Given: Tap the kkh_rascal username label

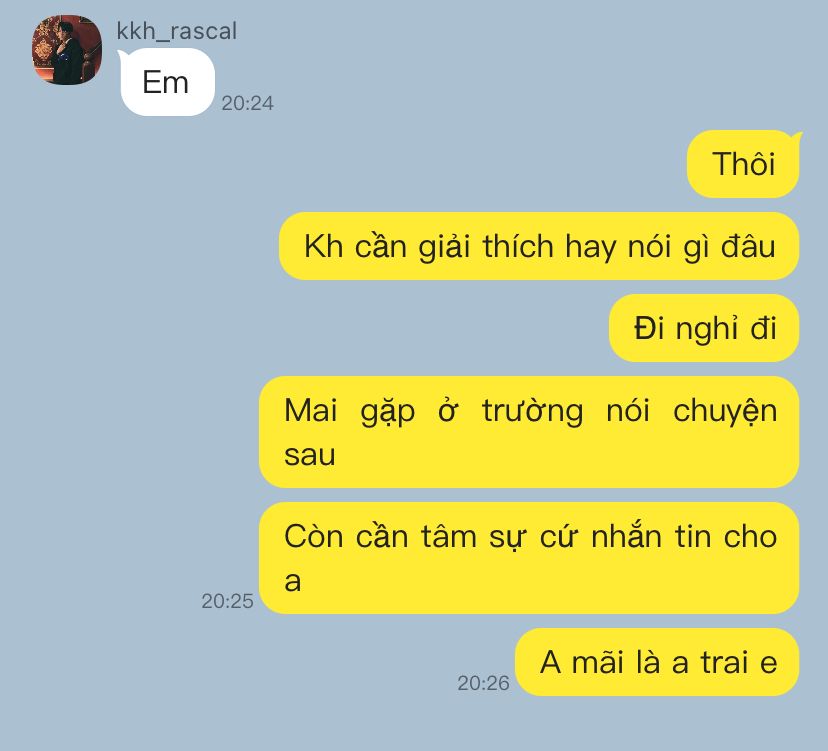Looking at the screenshot, I should (177, 31).
